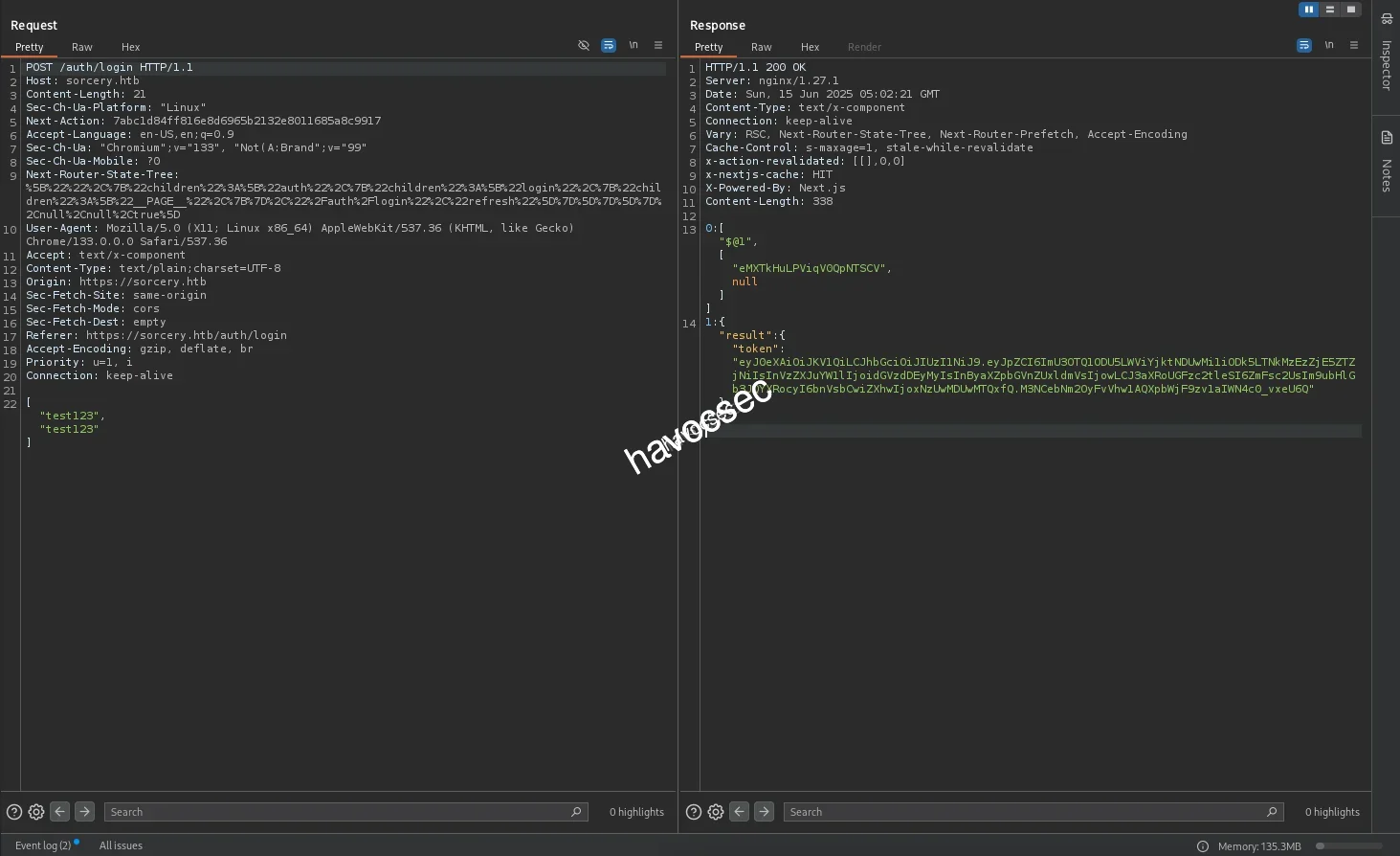This screenshot has height=856, width=1400.
Task: Open Response search help icon
Action: click(694, 812)
